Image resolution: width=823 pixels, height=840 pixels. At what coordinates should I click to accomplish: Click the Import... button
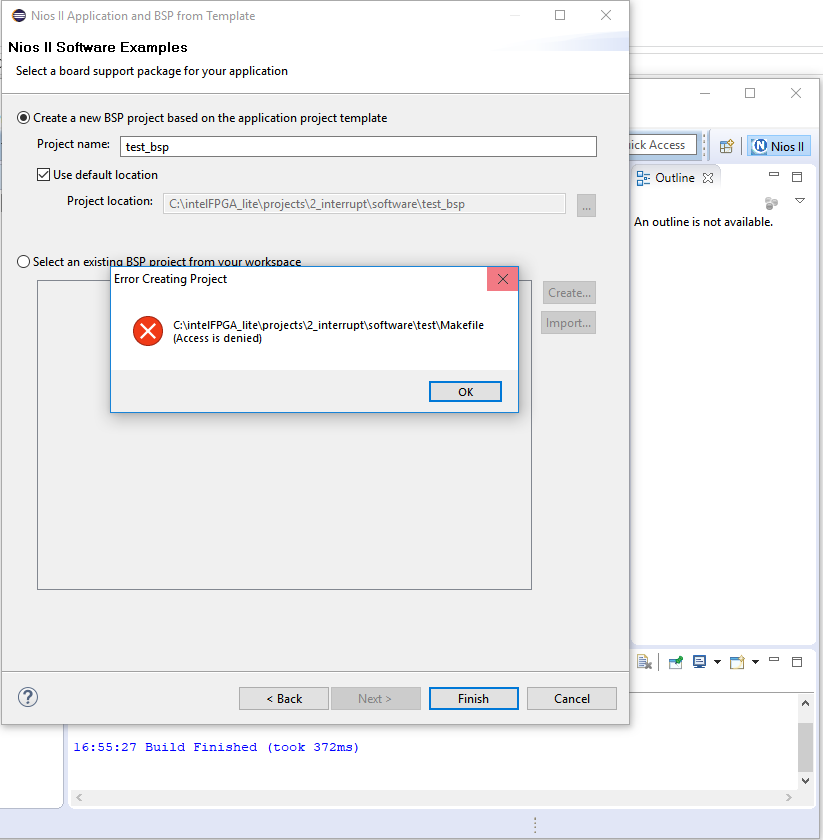[568, 323]
